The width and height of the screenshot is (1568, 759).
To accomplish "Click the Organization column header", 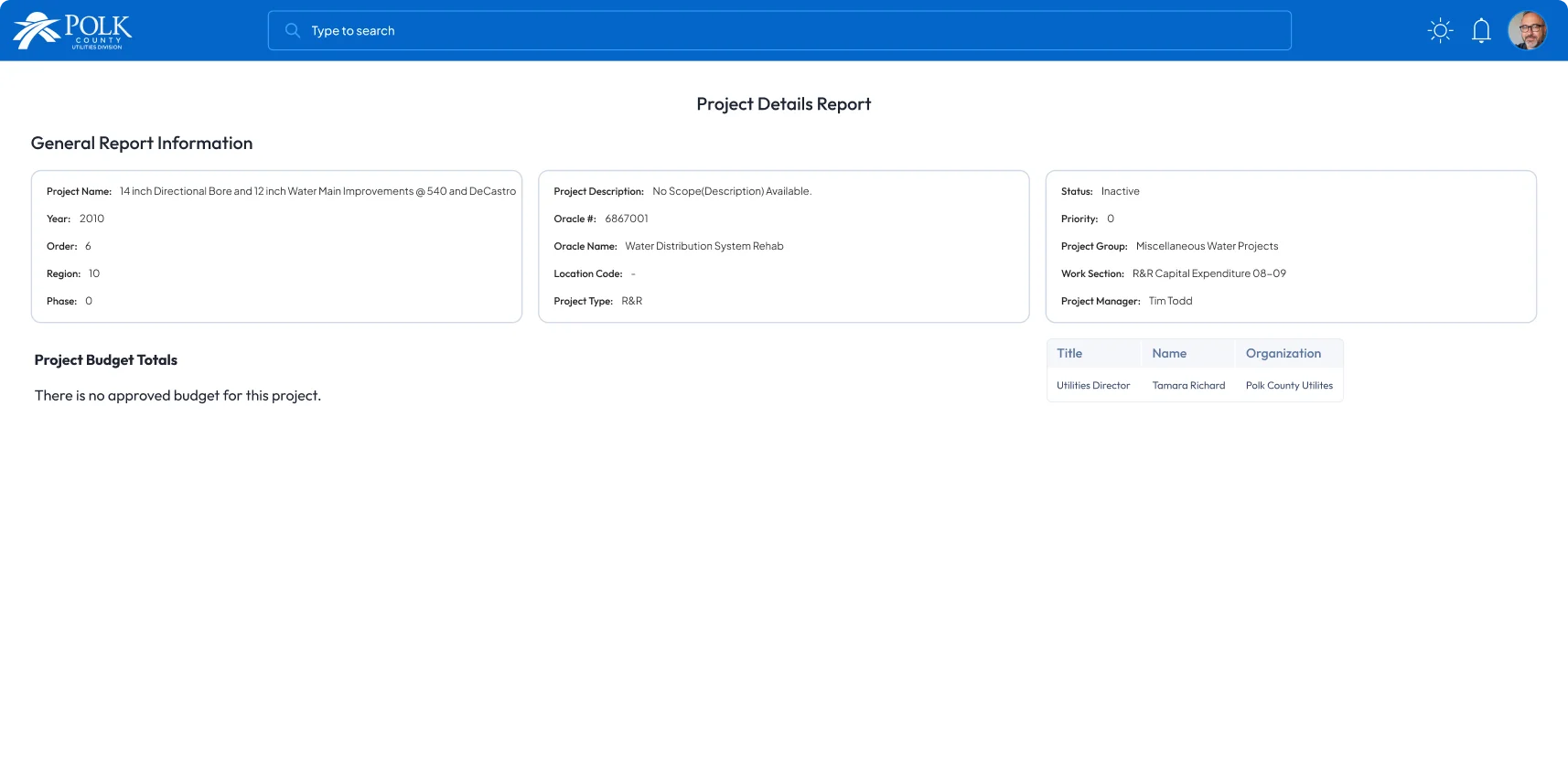I will tap(1283, 353).
